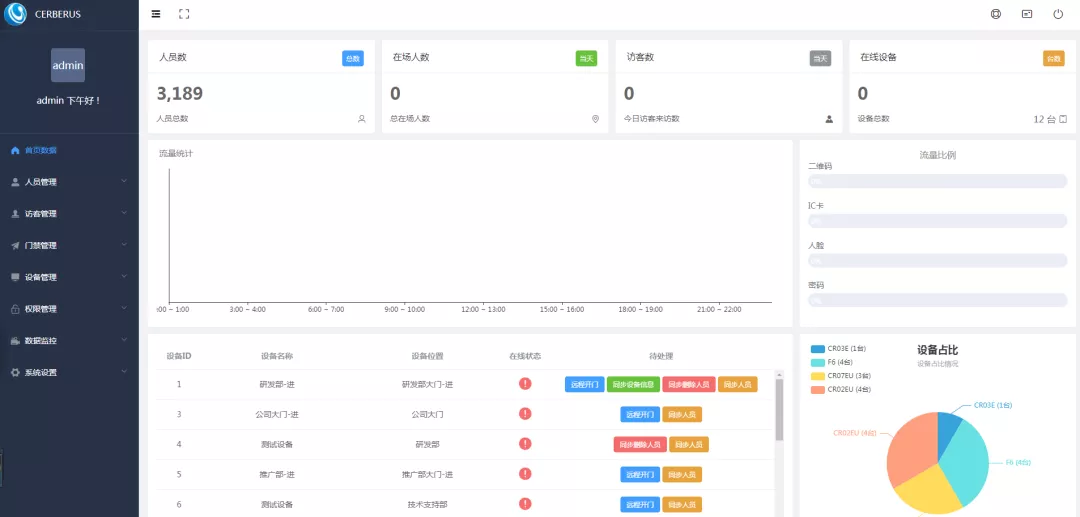This screenshot has height=517, width=1080.
Task: Click the round skin icon in top bar
Action: [995, 14]
